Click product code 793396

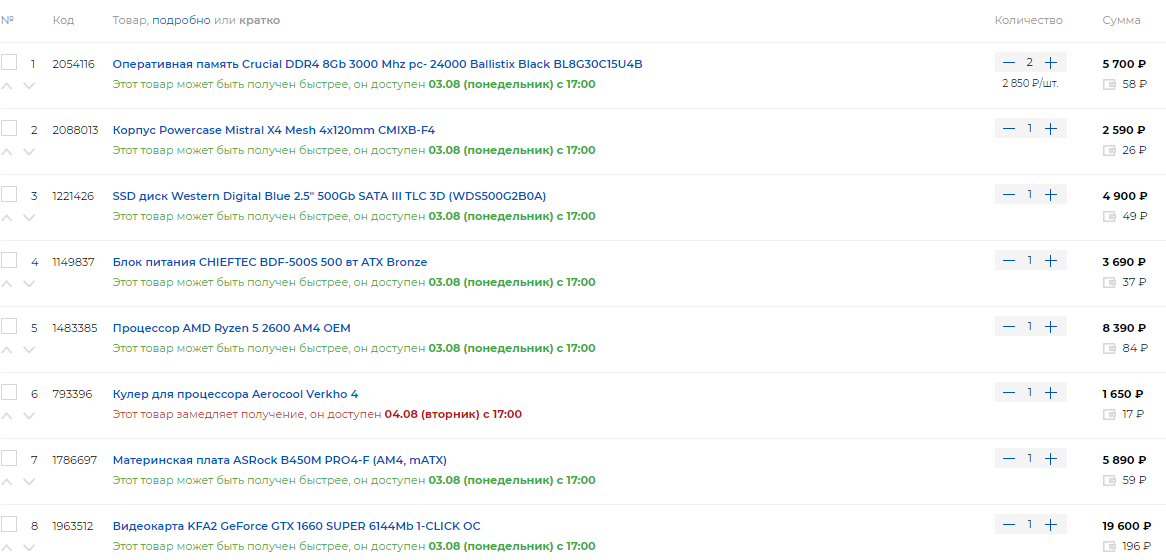point(72,394)
